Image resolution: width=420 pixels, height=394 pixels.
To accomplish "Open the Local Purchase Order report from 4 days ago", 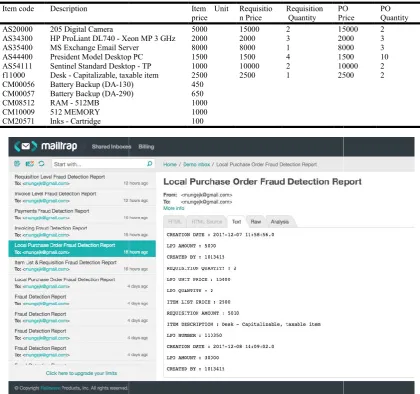I will (x=82, y=283).
